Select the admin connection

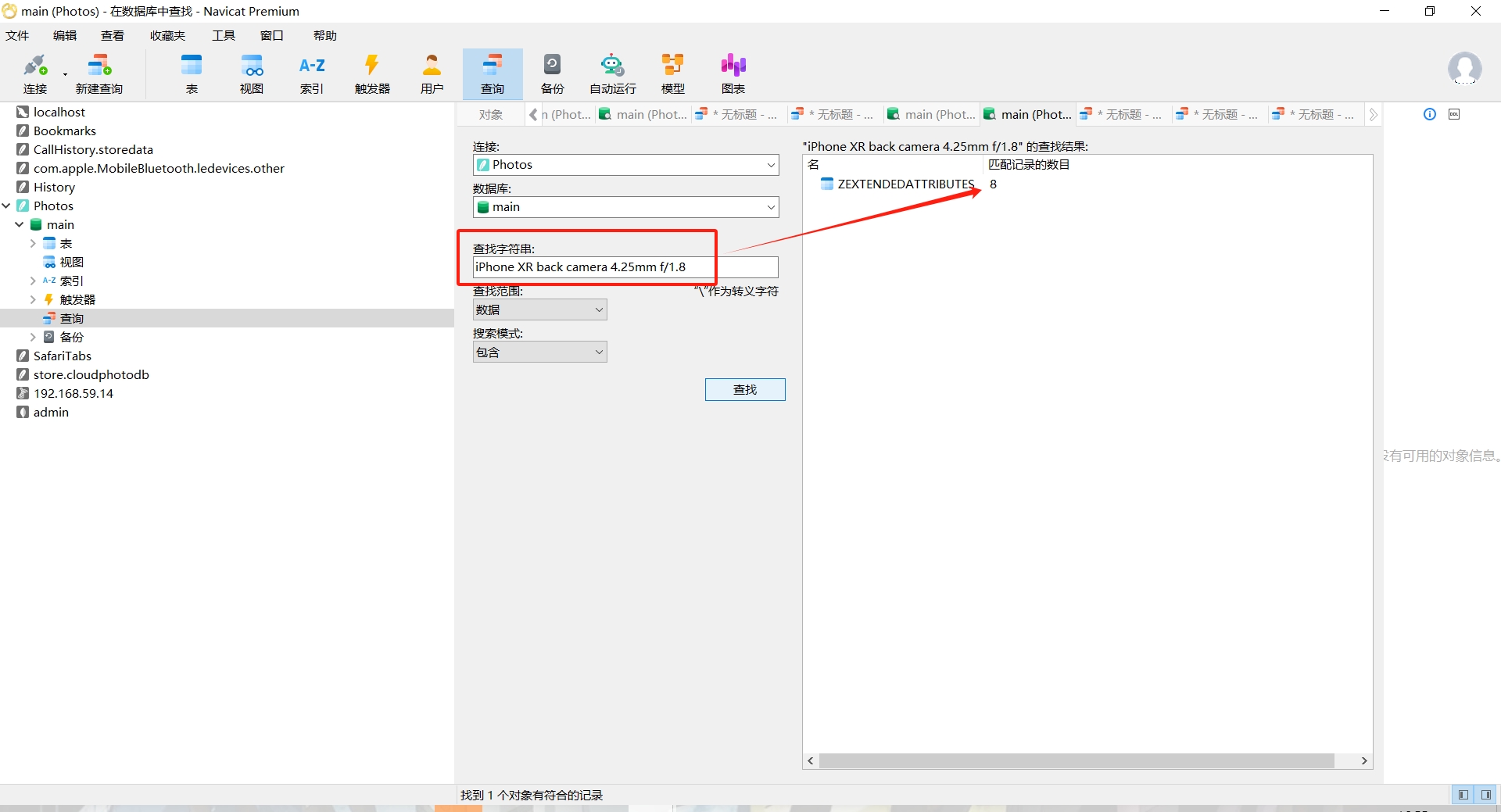(x=51, y=412)
